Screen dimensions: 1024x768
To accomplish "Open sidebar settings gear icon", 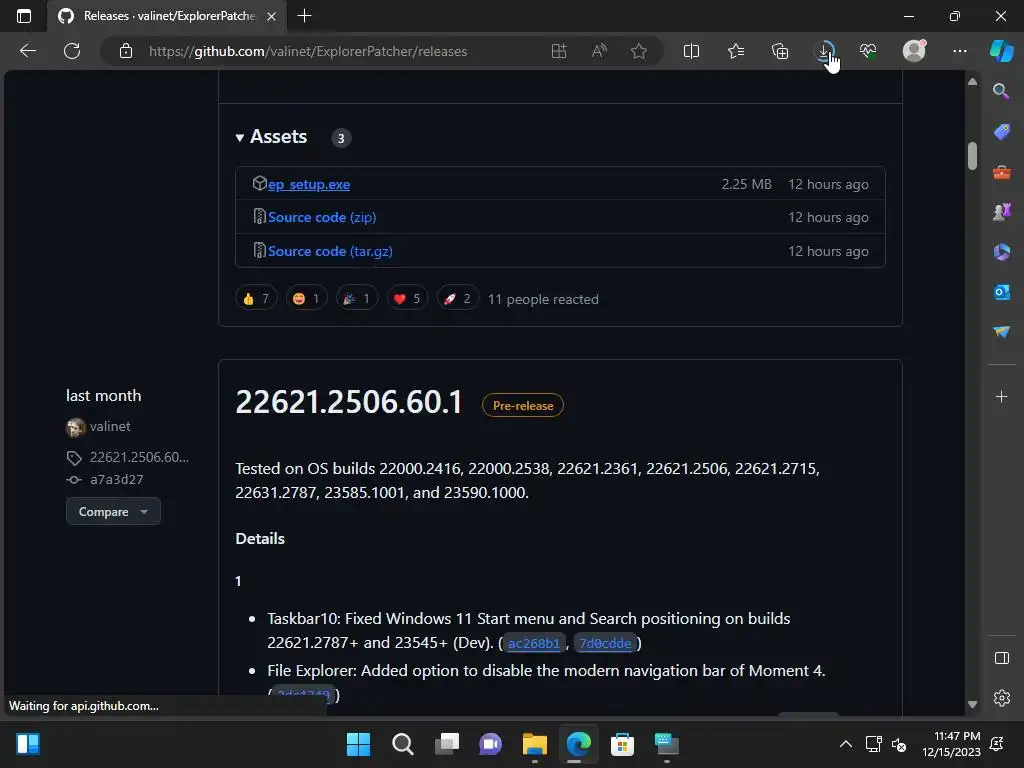I will click(x=1001, y=698).
